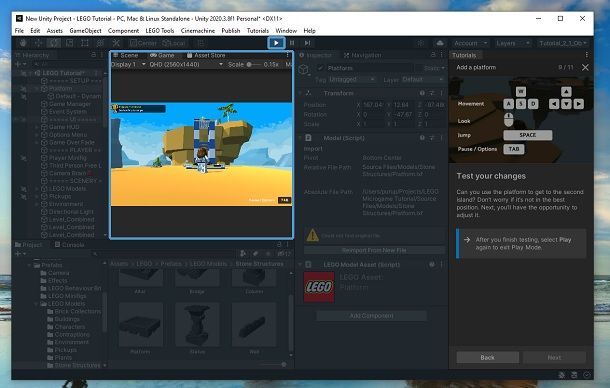This screenshot has width=610, height=388.
Task: Click the Step frame button
Action: tap(307, 43)
